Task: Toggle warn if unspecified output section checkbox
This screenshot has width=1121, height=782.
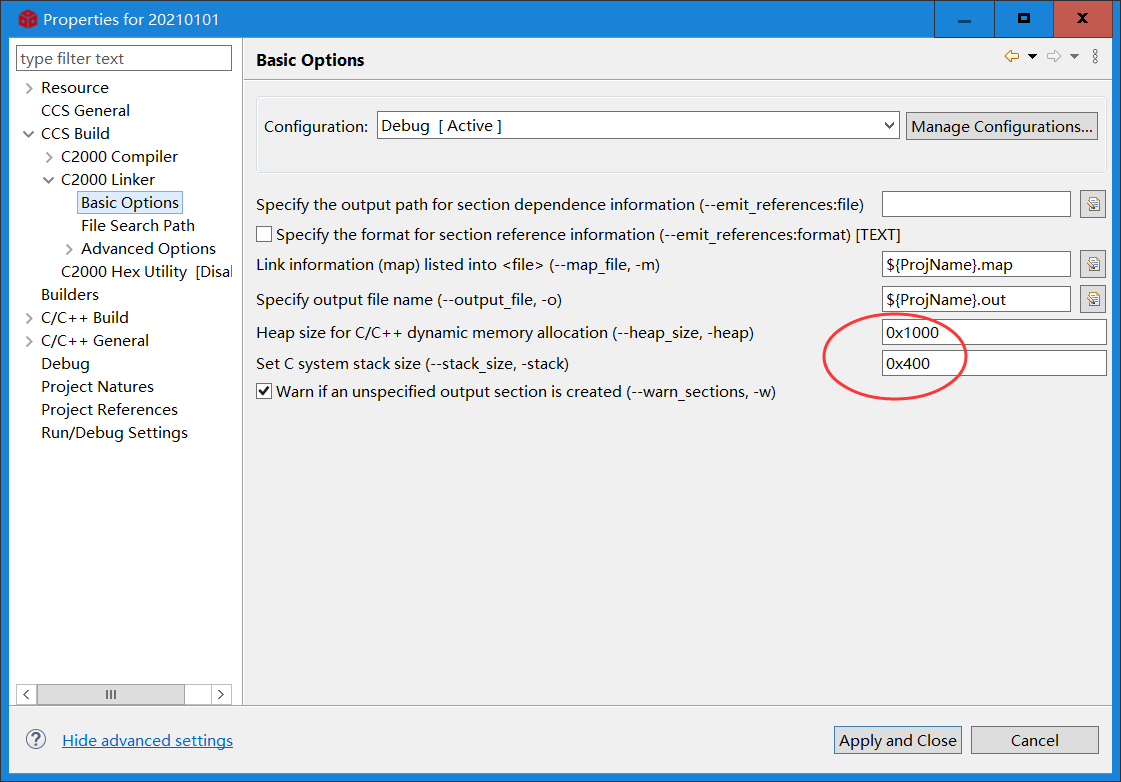Action: pos(264,392)
